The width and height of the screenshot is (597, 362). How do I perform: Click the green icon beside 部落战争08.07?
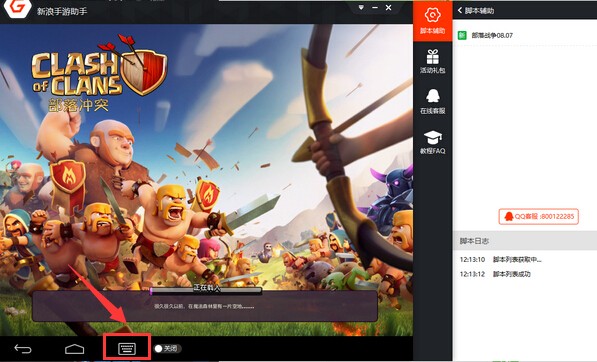(x=462, y=35)
